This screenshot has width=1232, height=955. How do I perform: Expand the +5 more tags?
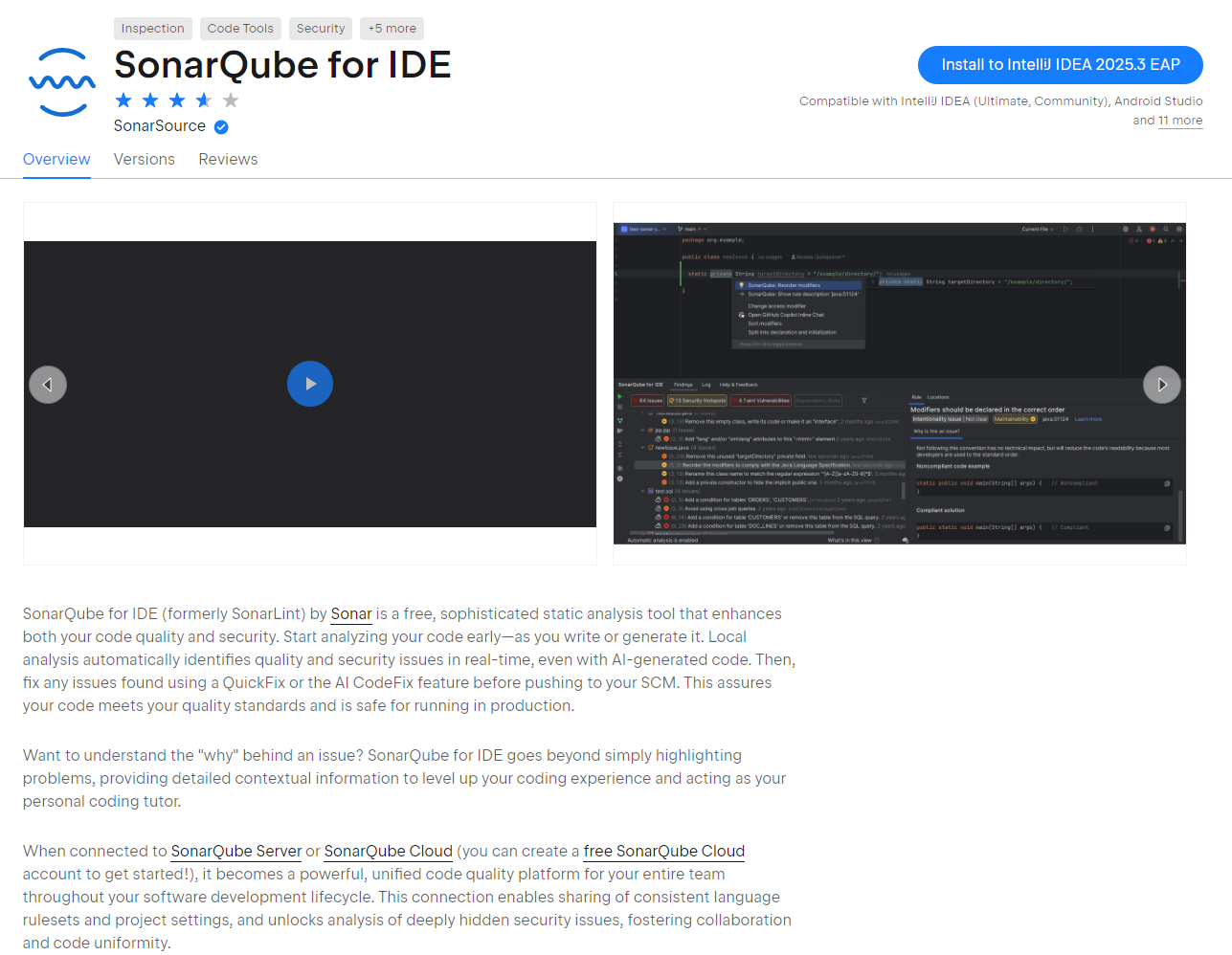click(392, 29)
